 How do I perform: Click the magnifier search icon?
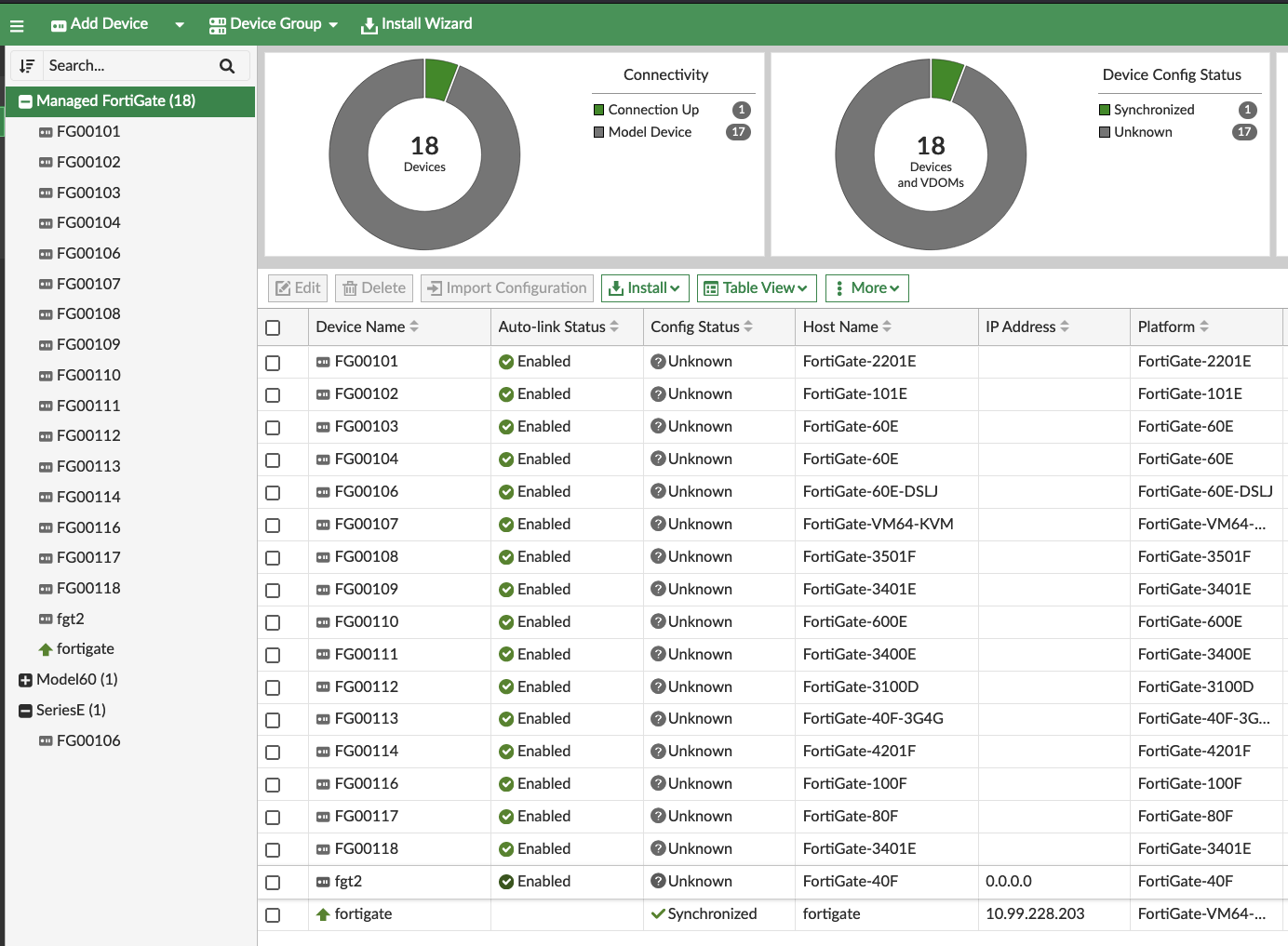[227, 66]
